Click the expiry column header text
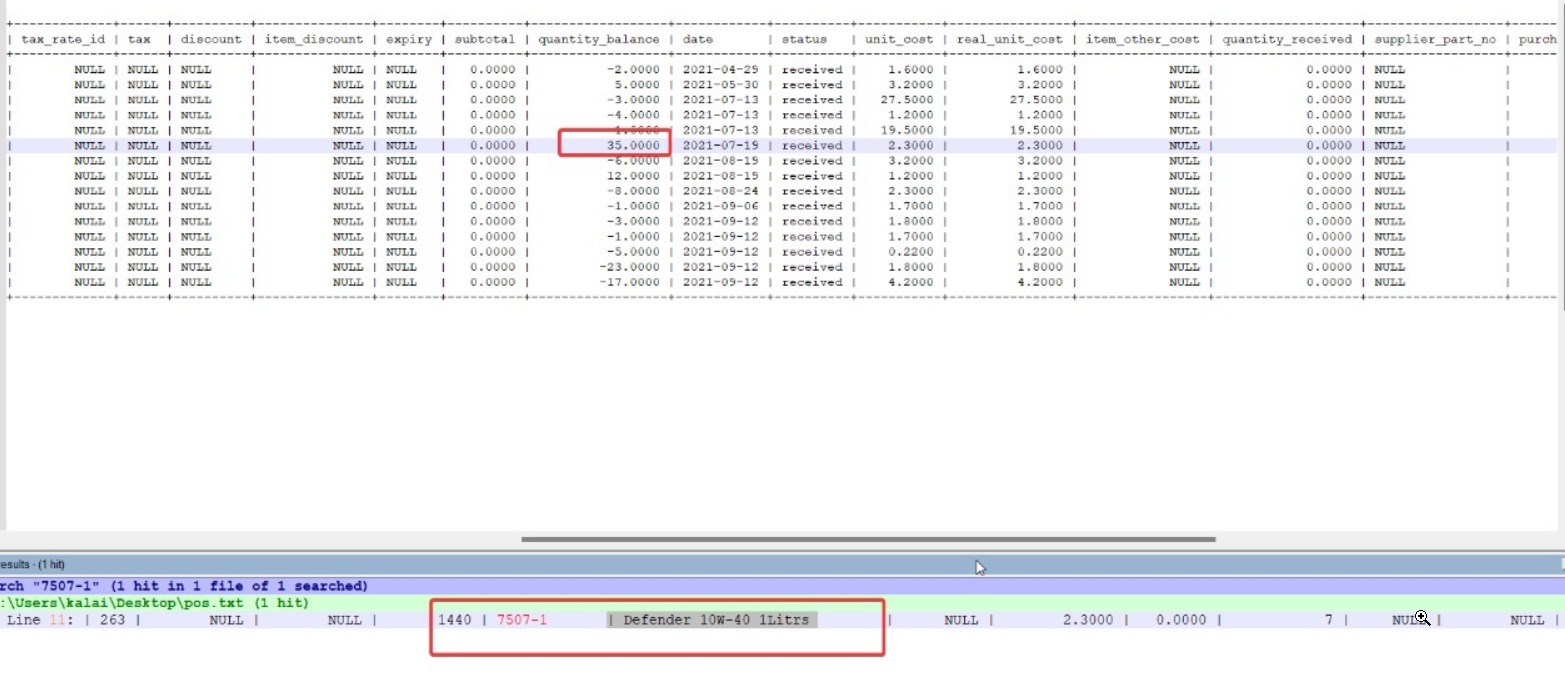This screenshot has height=690, width=1565. click(408, 40)
